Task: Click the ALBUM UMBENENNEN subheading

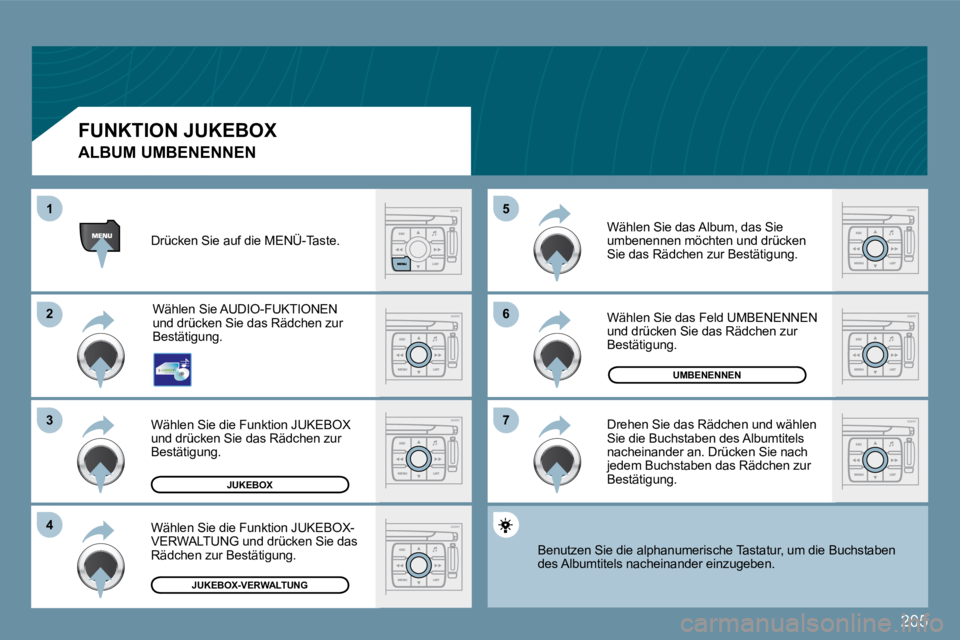Action: [x=167, y=152]
